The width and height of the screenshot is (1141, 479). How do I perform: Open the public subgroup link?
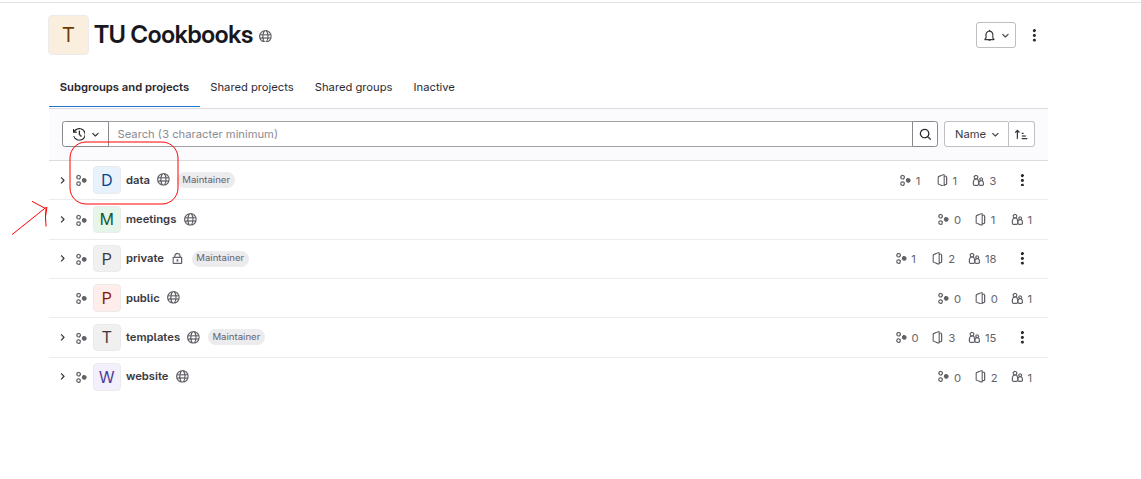point(143,298)
